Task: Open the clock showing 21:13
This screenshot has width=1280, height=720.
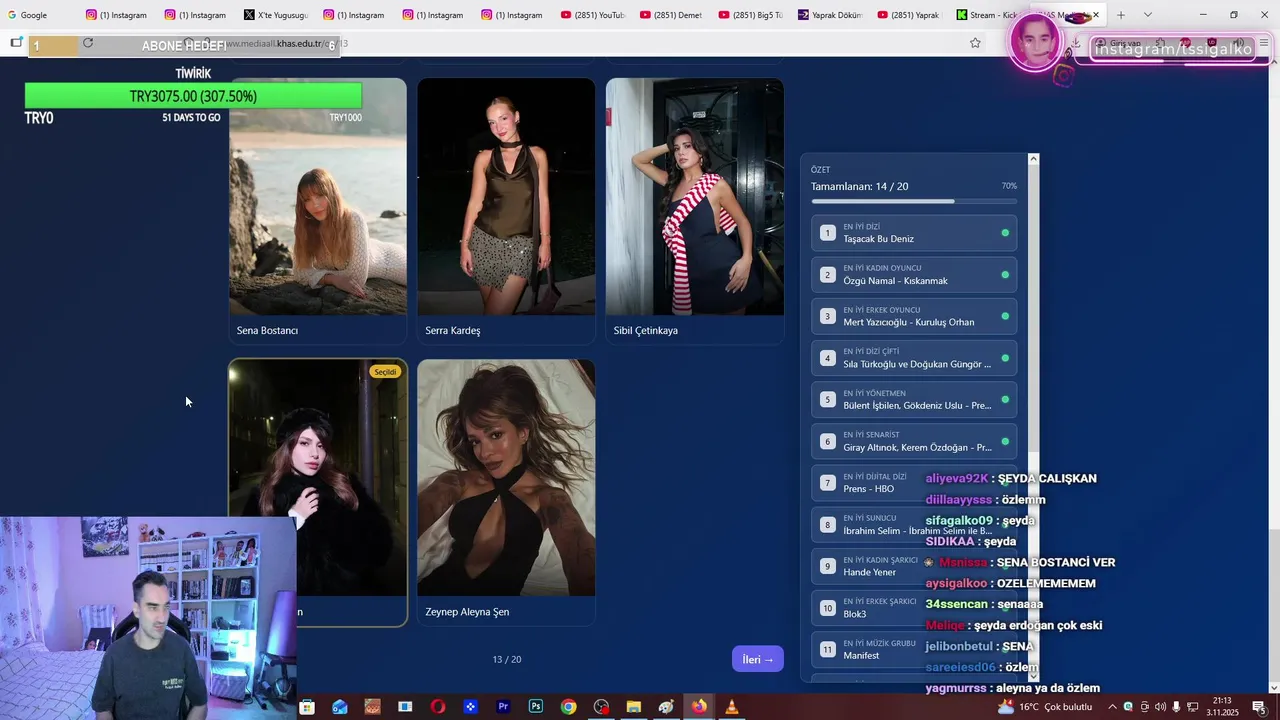Action: click(x=1223, y=707)
